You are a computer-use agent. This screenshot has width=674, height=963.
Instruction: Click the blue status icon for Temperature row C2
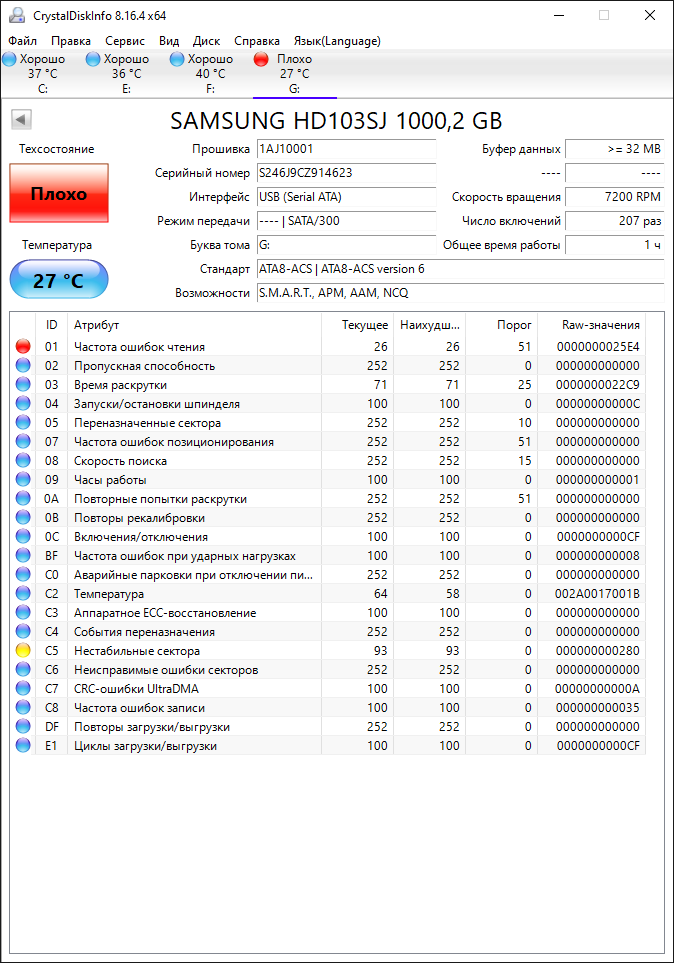tap(23, 593)
